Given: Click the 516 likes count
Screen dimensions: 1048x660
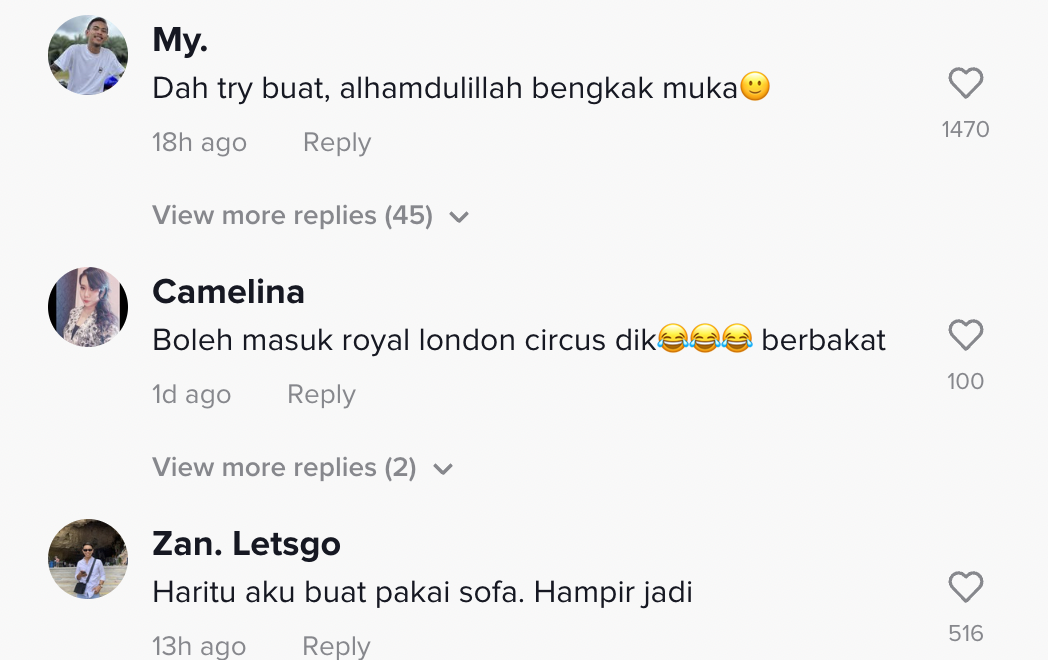Looking at the screenshot, I should (x=965, y=634).
